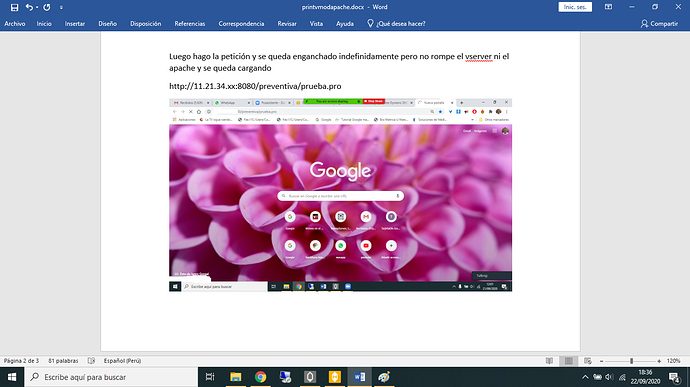Open the Insertar ribbon tab
This screenshot has height=387, width=690.
75,24
